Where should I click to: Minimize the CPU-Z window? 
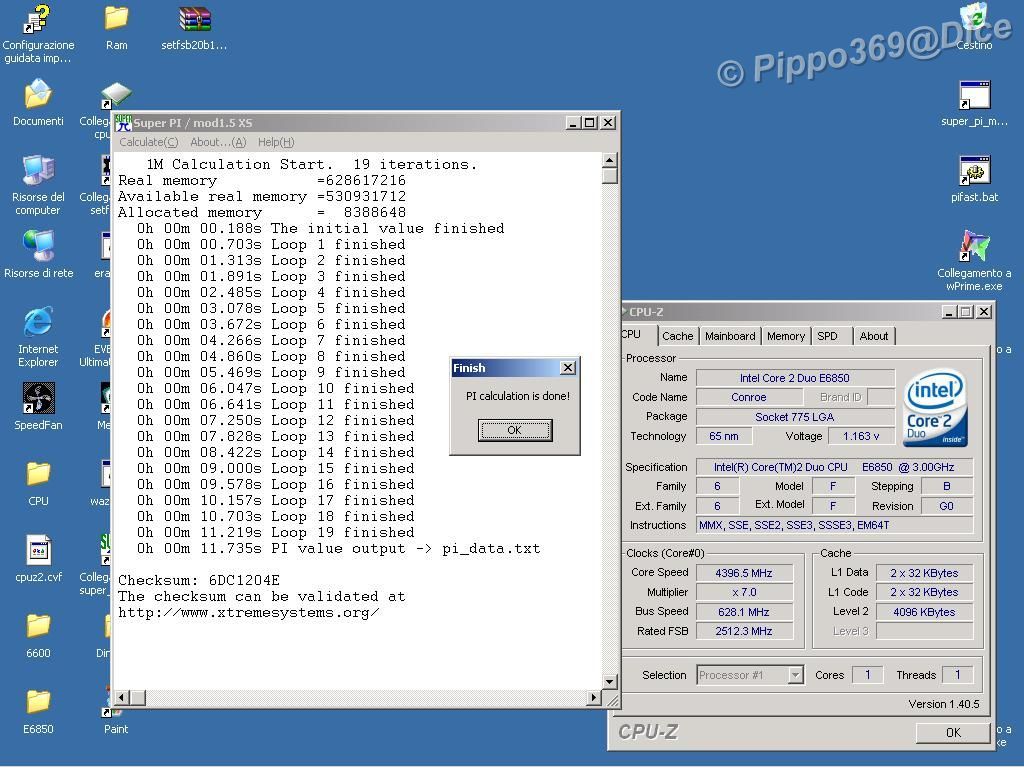[950, 312]
